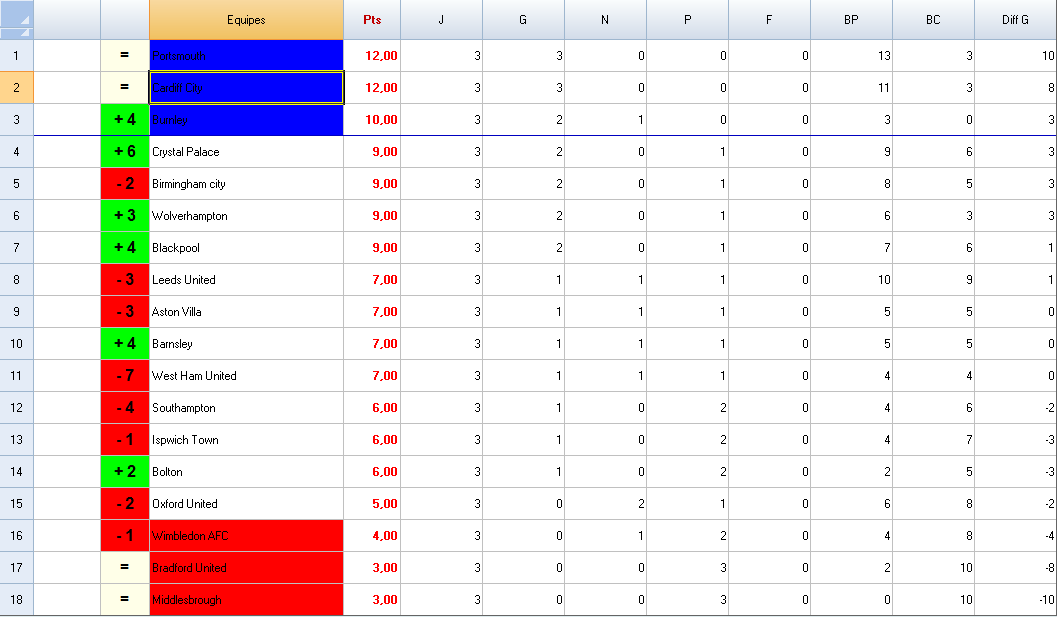Select the Leeds United team cell
The width and height of the screenshot is (1057, 617).
click(x=246, y=280)
